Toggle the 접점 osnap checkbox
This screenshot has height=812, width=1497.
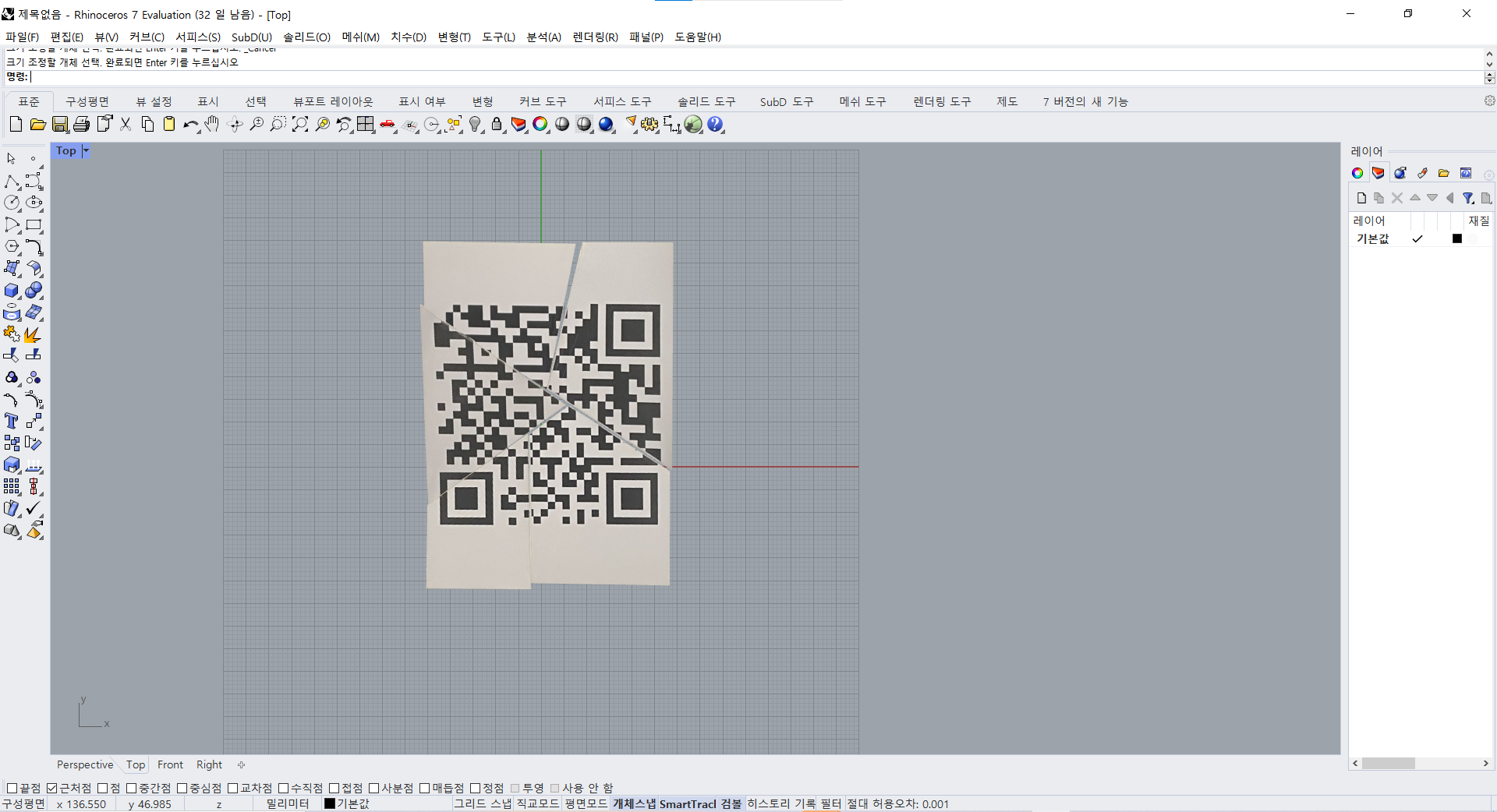(334, 788)
